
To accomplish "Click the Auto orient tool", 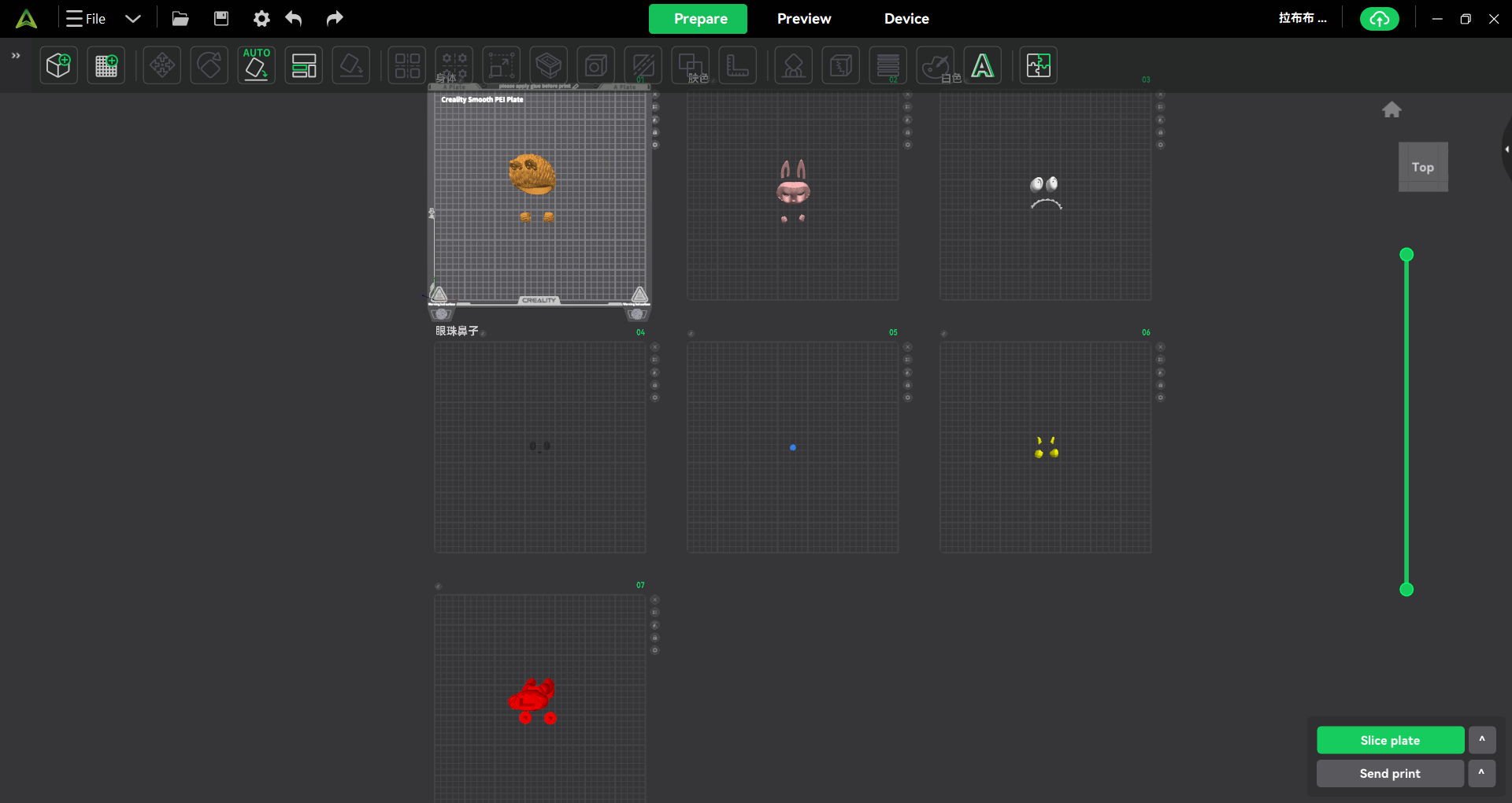I will point(257,65).
